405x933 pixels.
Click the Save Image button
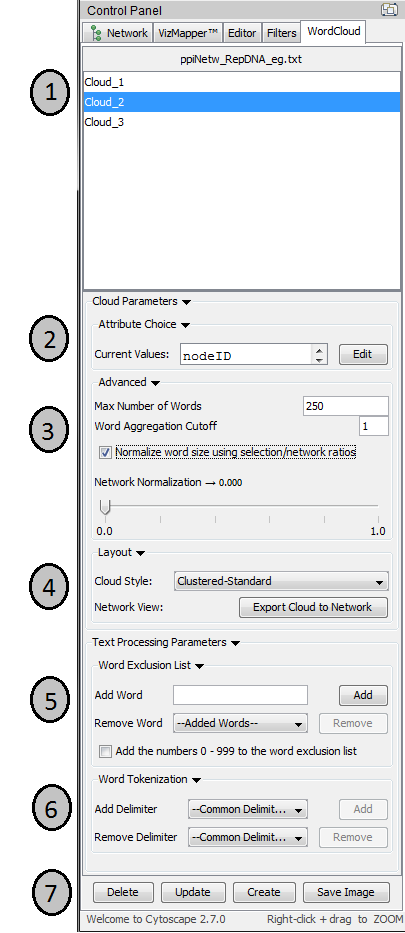[346, 892]
